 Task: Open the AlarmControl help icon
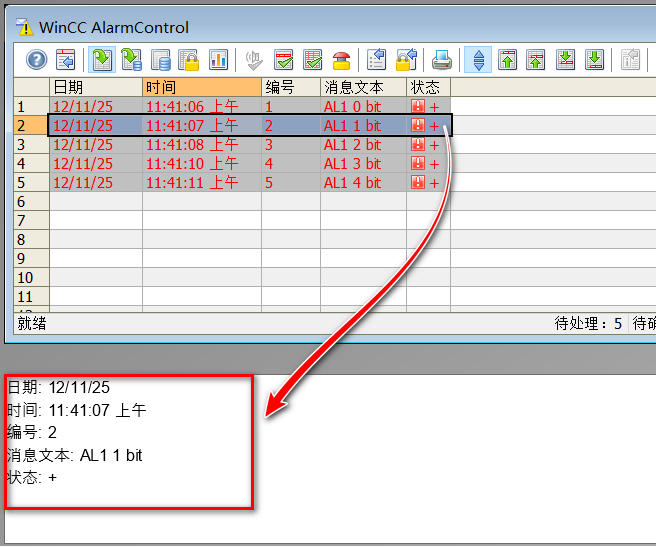point(37,60)
